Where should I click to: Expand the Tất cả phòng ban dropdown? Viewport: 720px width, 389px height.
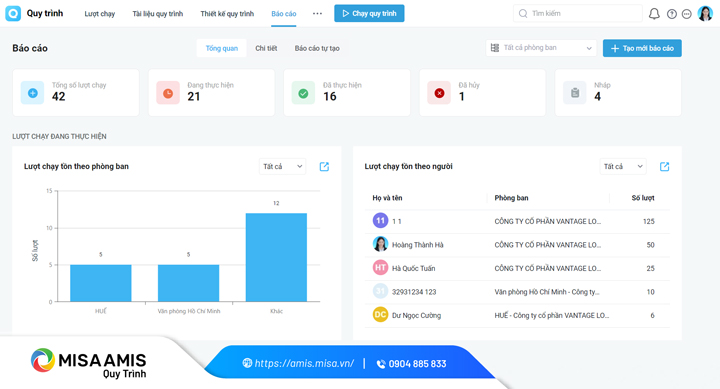coord(541,48)
